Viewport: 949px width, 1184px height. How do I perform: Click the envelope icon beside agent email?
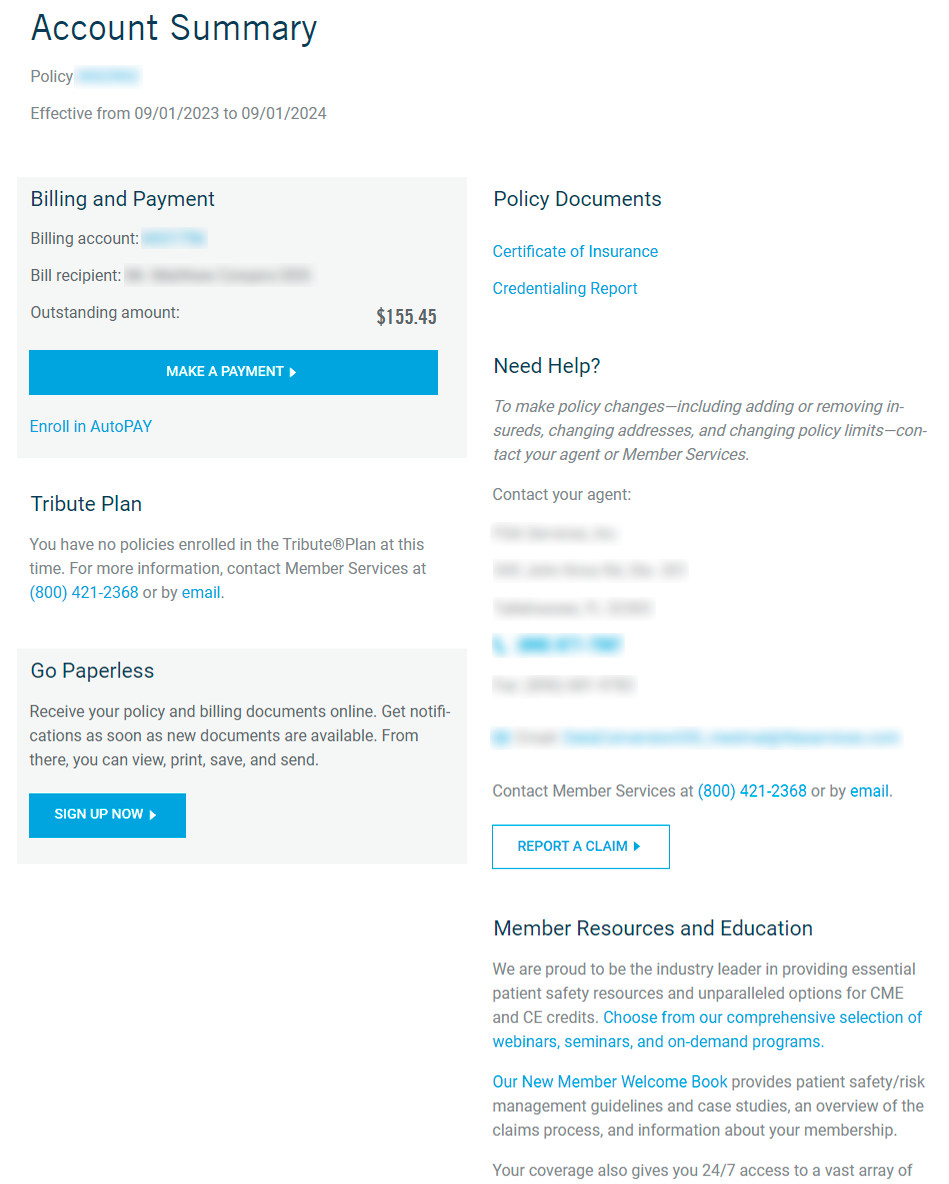501,739
